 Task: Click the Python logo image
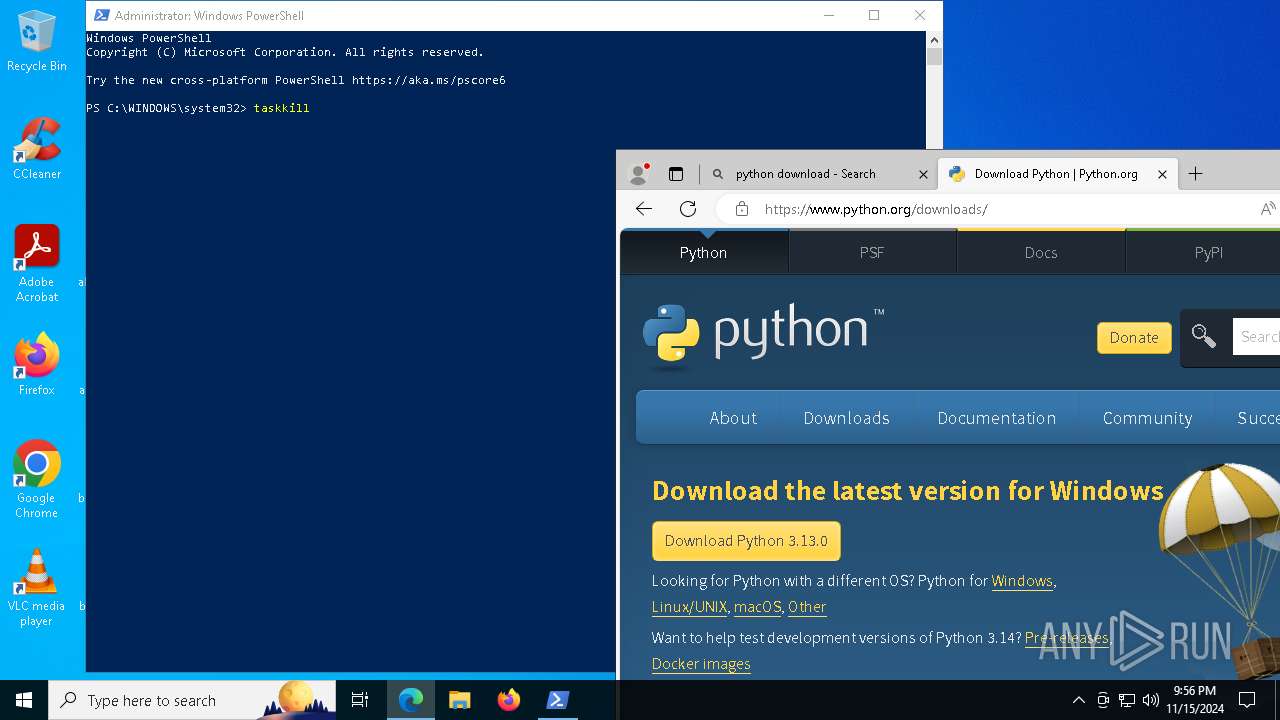(x=764, y=333)
